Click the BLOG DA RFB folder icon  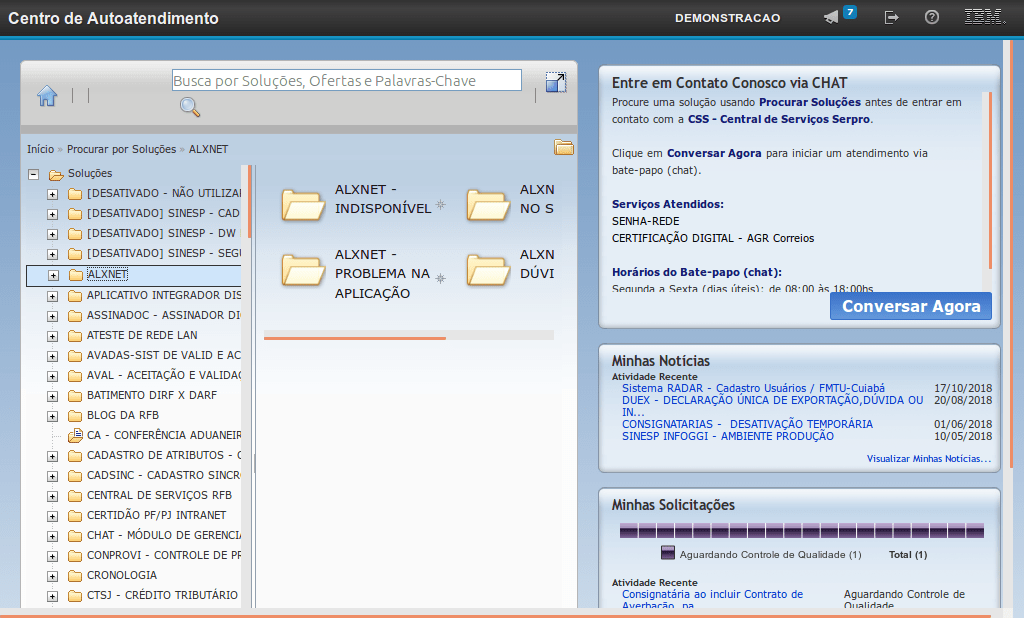tap(75, 415)
